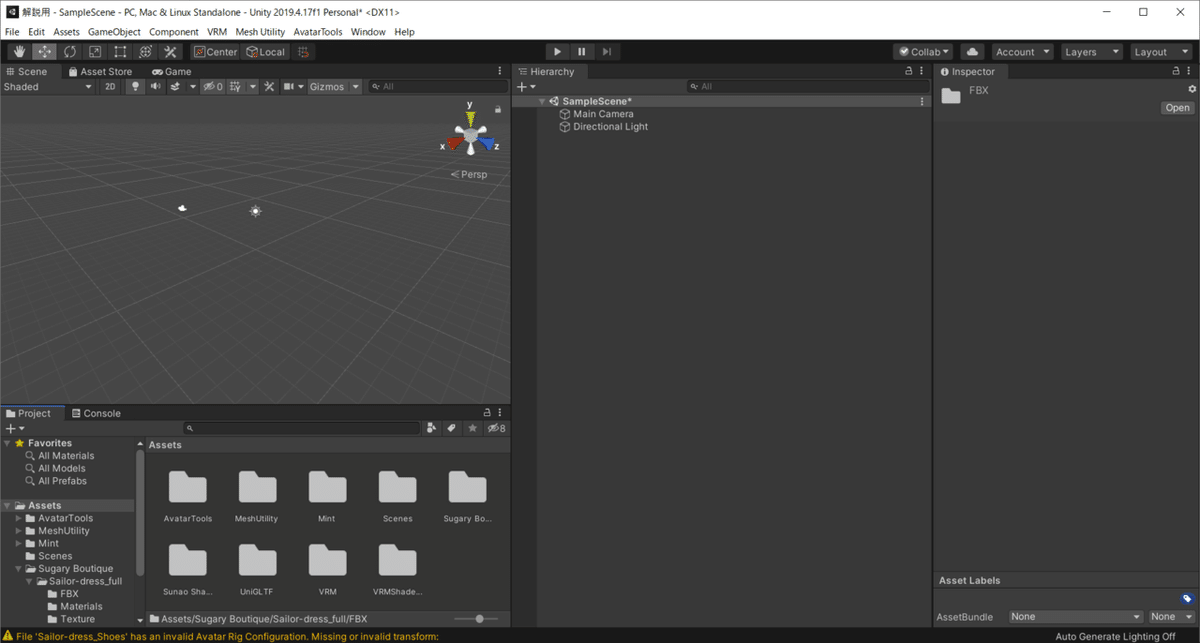Click Hierarchy search field

pyautogui.click(x=807, y=87)
